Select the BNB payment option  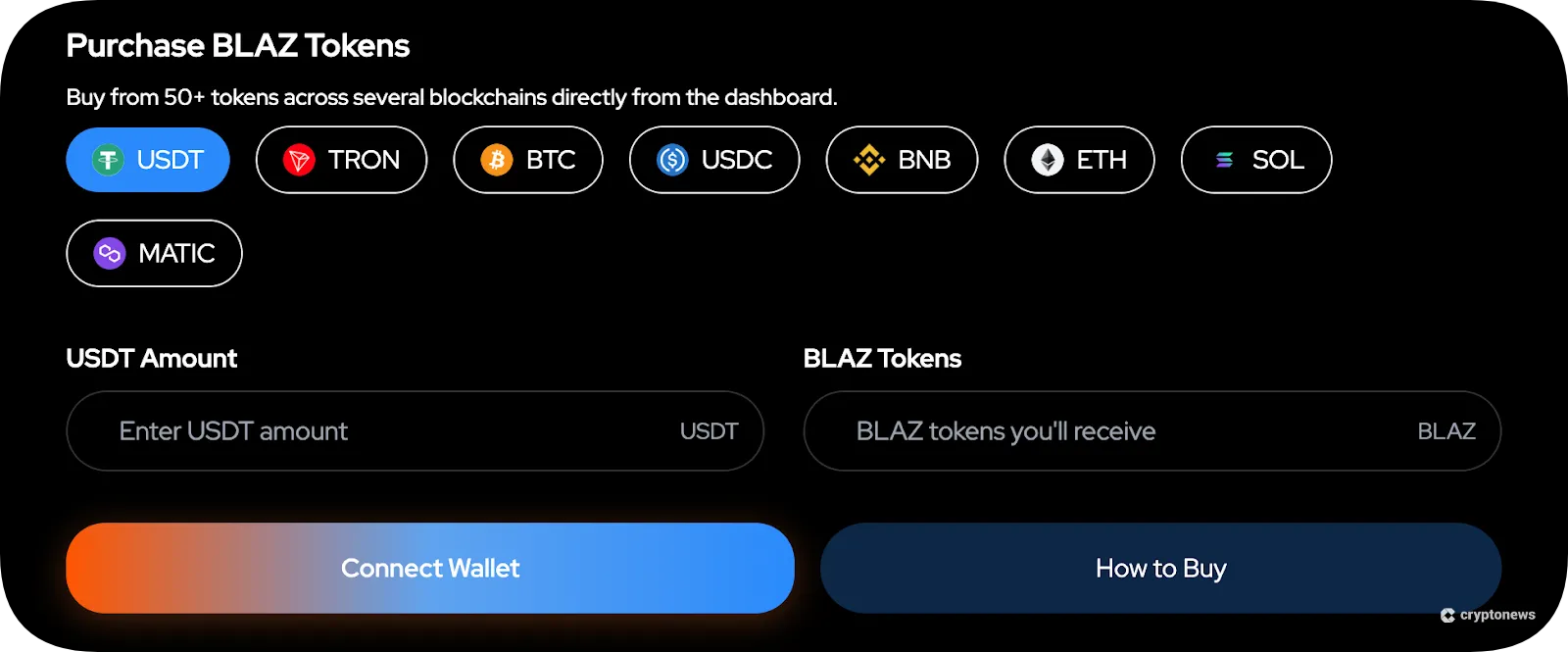[902, 159]
